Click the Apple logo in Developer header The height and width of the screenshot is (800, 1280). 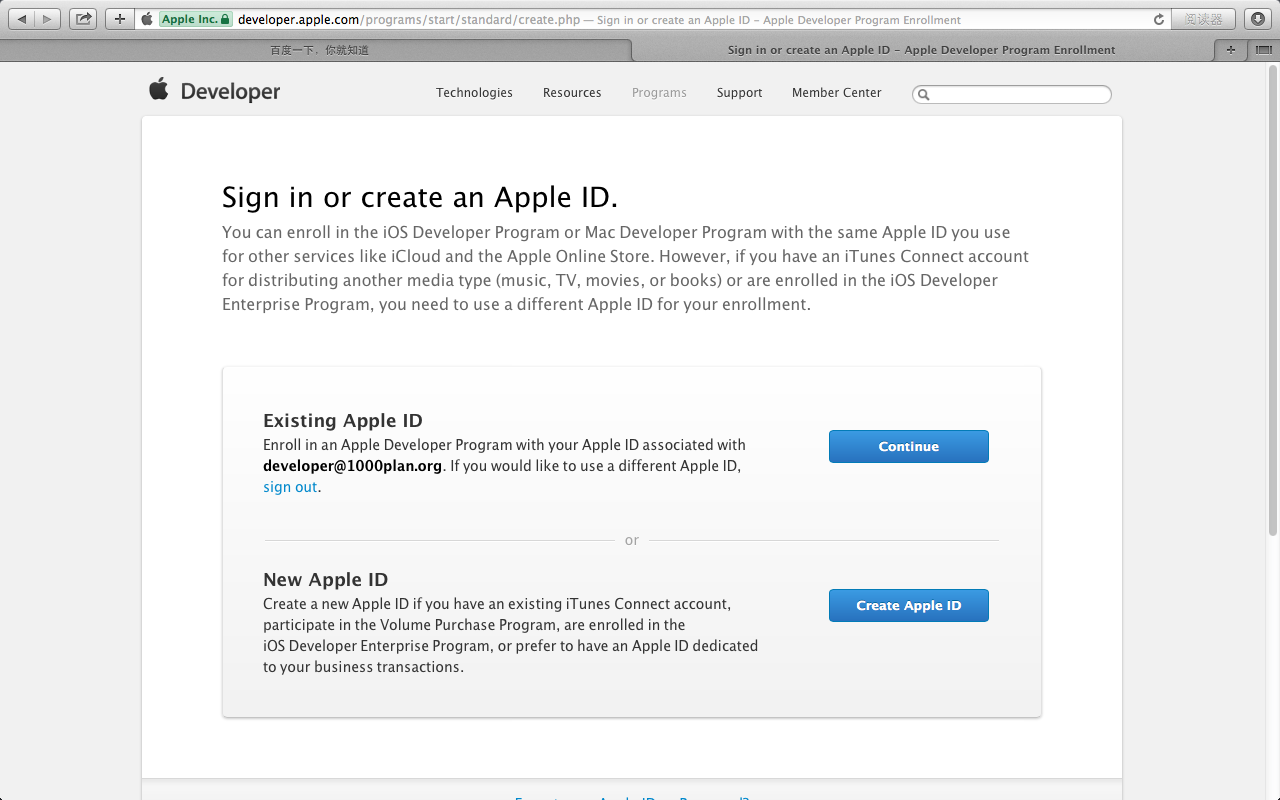click(159, 90)
